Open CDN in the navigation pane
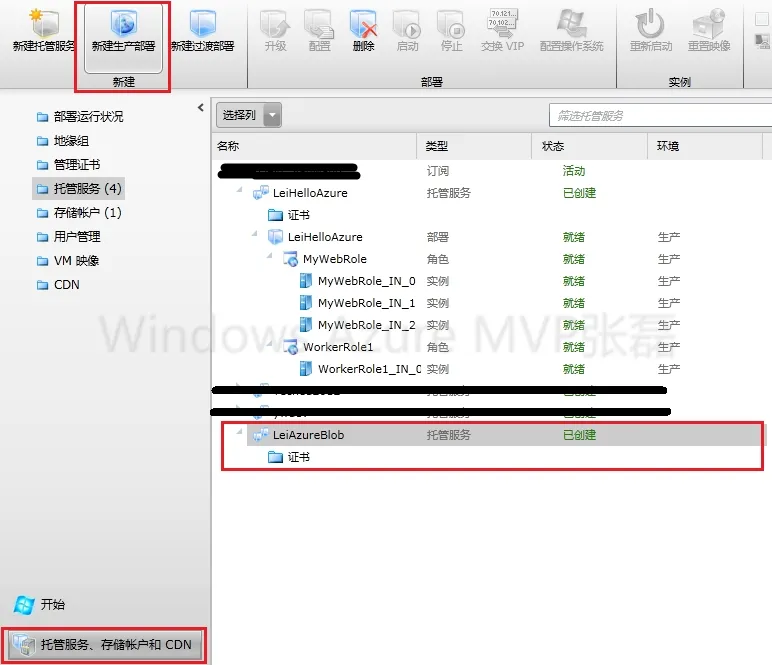 [58, 285]
